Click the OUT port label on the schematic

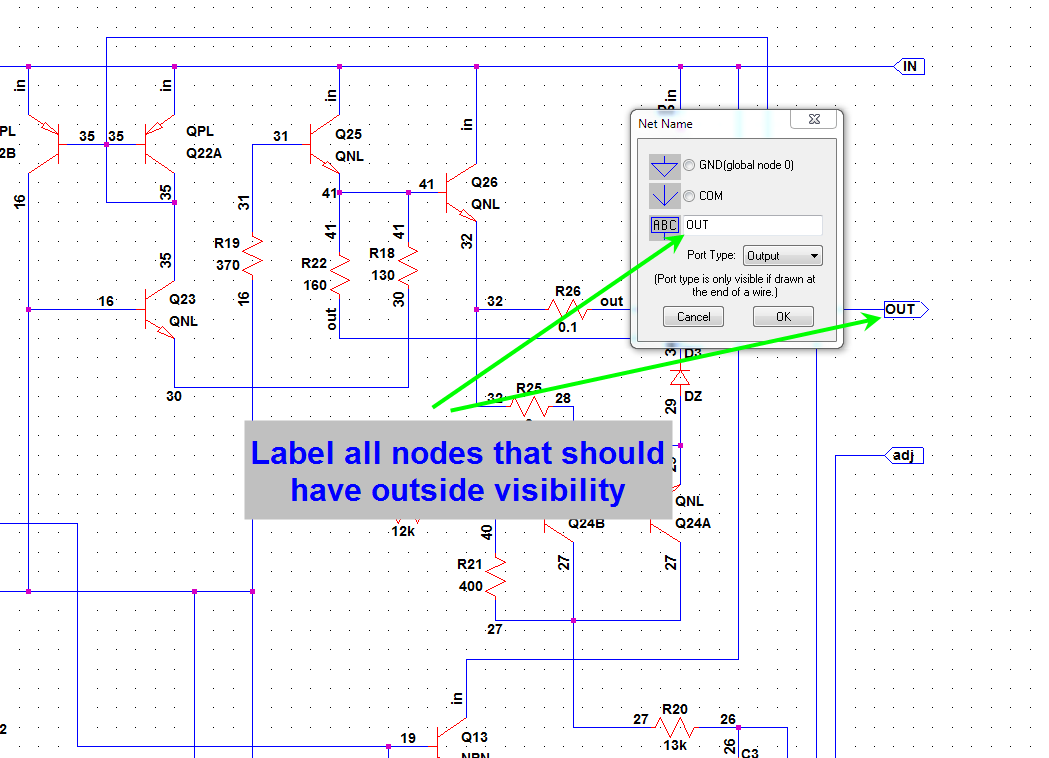pyautogui.click(x=906, y=309)
